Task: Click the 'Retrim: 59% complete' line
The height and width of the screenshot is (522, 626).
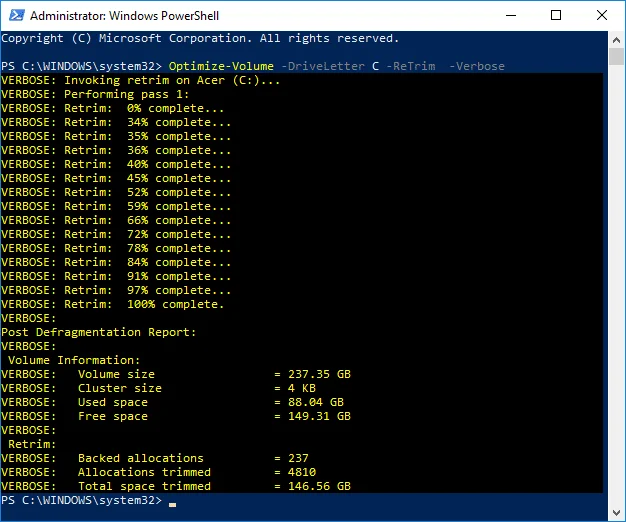Action: click(116, 206)
